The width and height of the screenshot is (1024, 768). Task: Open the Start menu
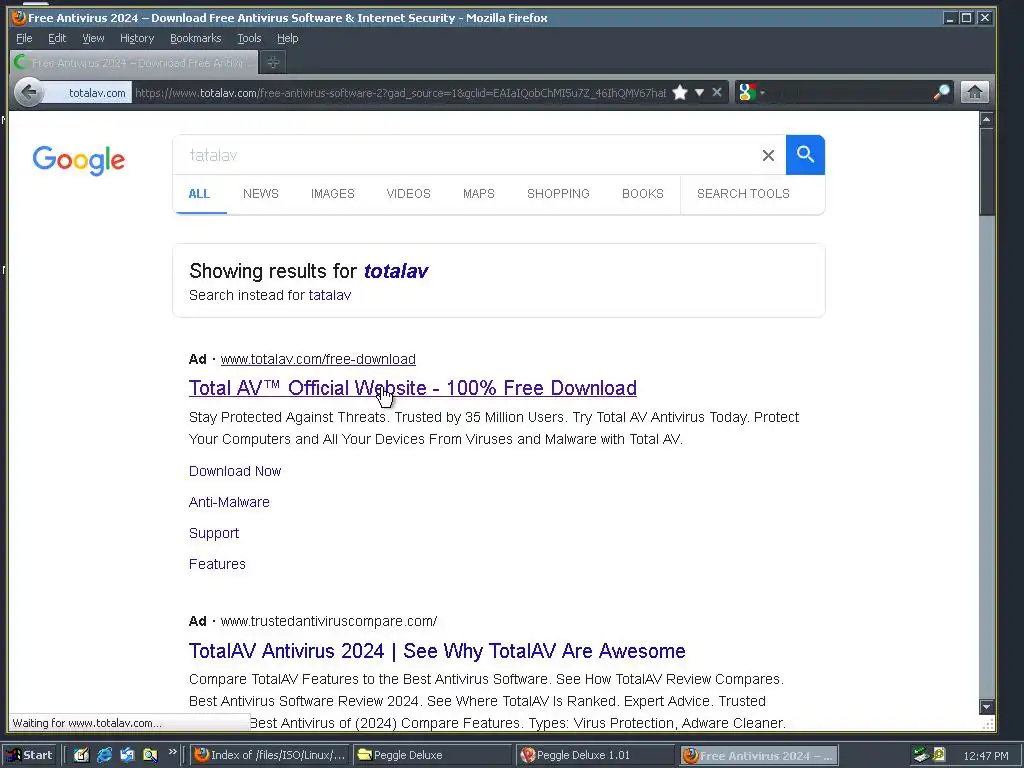pos(29,756)
